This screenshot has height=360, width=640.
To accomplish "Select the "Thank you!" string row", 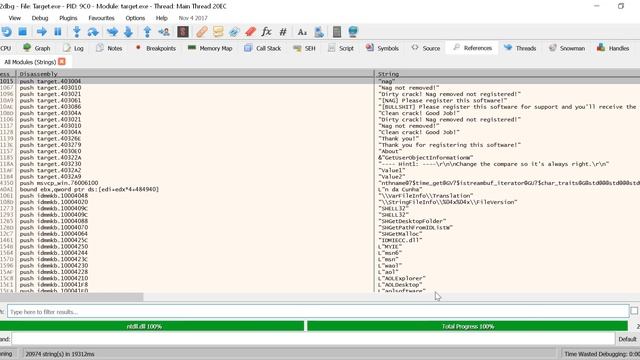I will pyautogui.click(x=398, y=138).
